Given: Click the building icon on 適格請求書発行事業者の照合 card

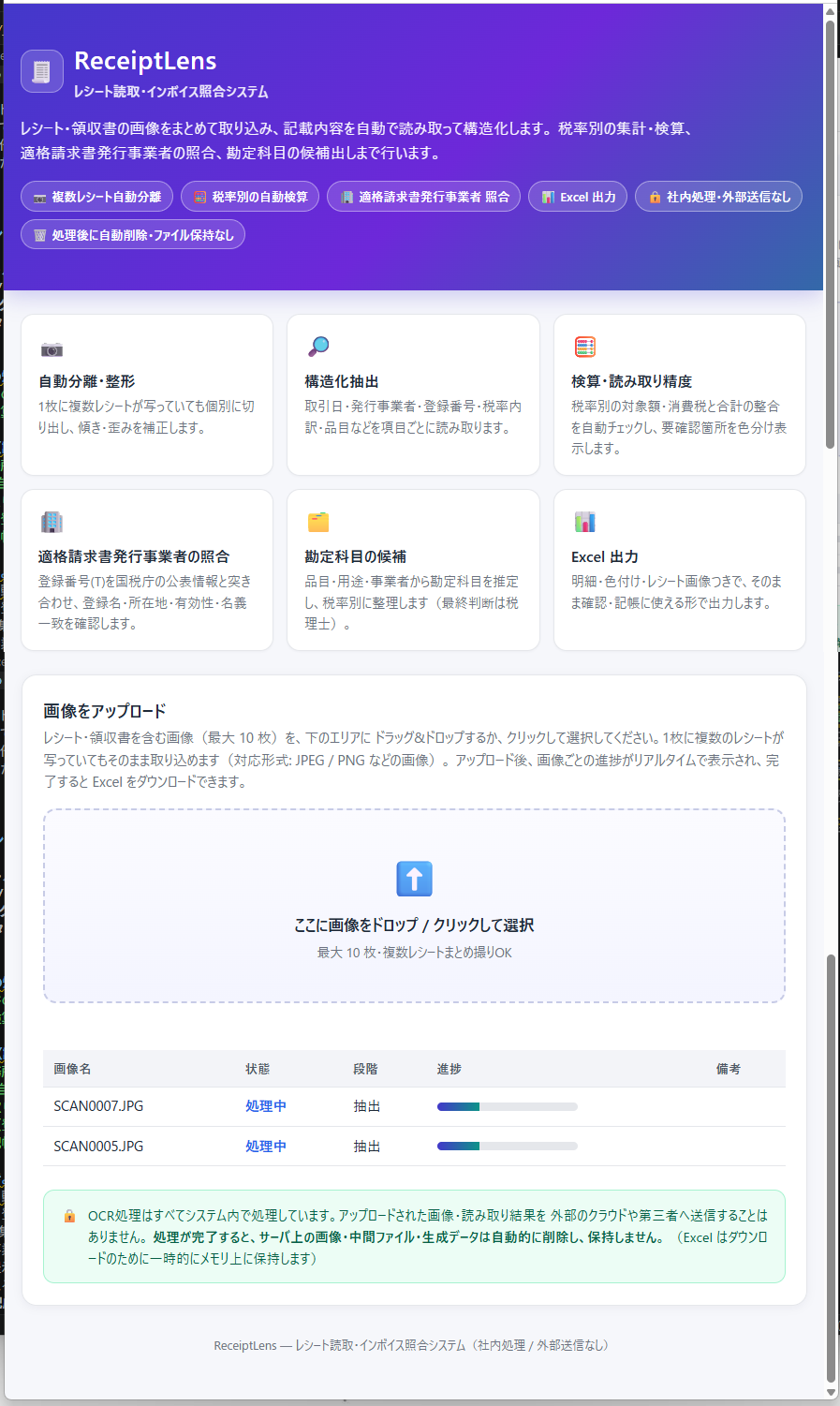Looking at the screenshot, I should click(52, 522).
